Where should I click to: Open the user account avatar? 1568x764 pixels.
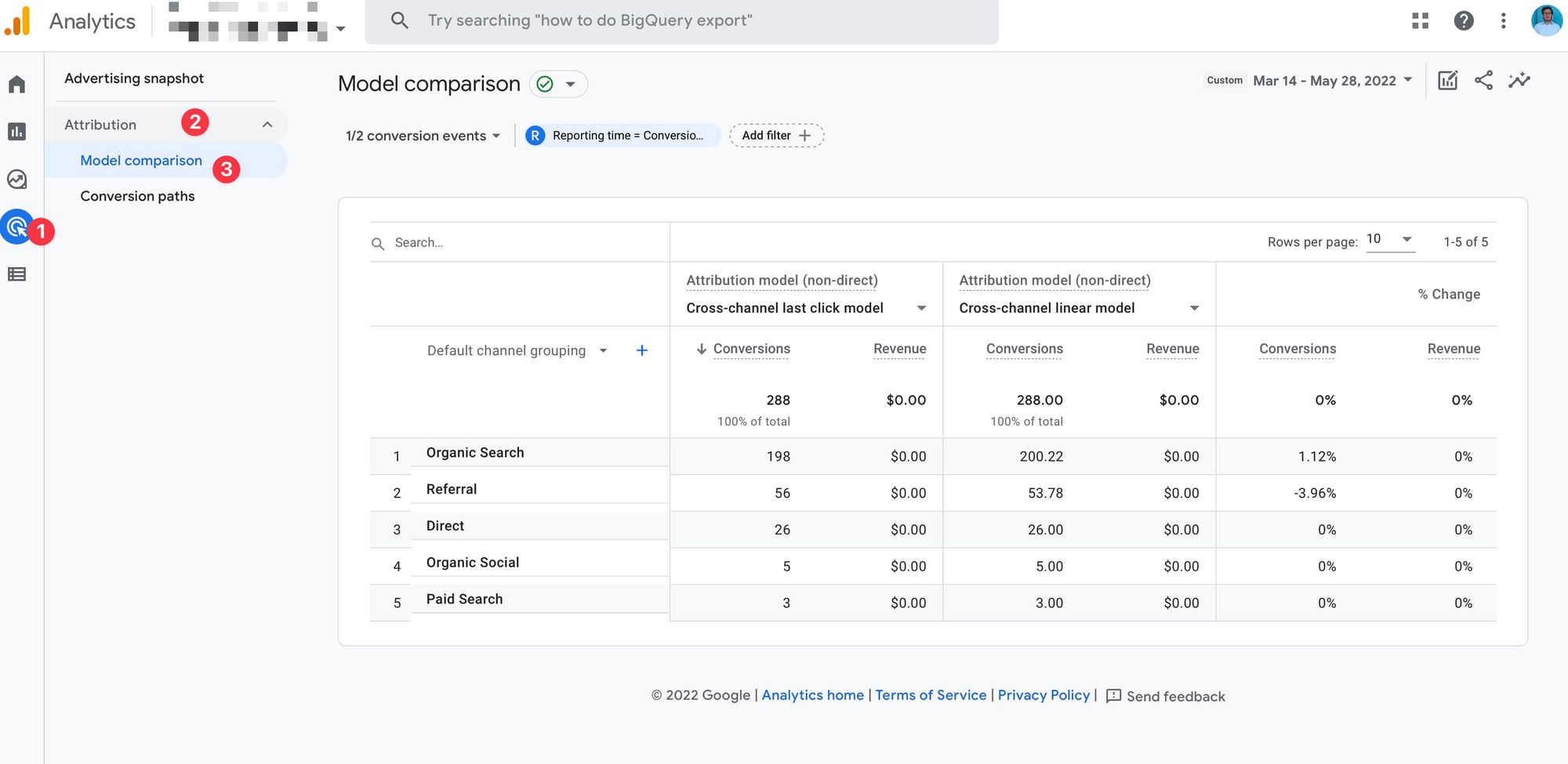coord(1547,20)
